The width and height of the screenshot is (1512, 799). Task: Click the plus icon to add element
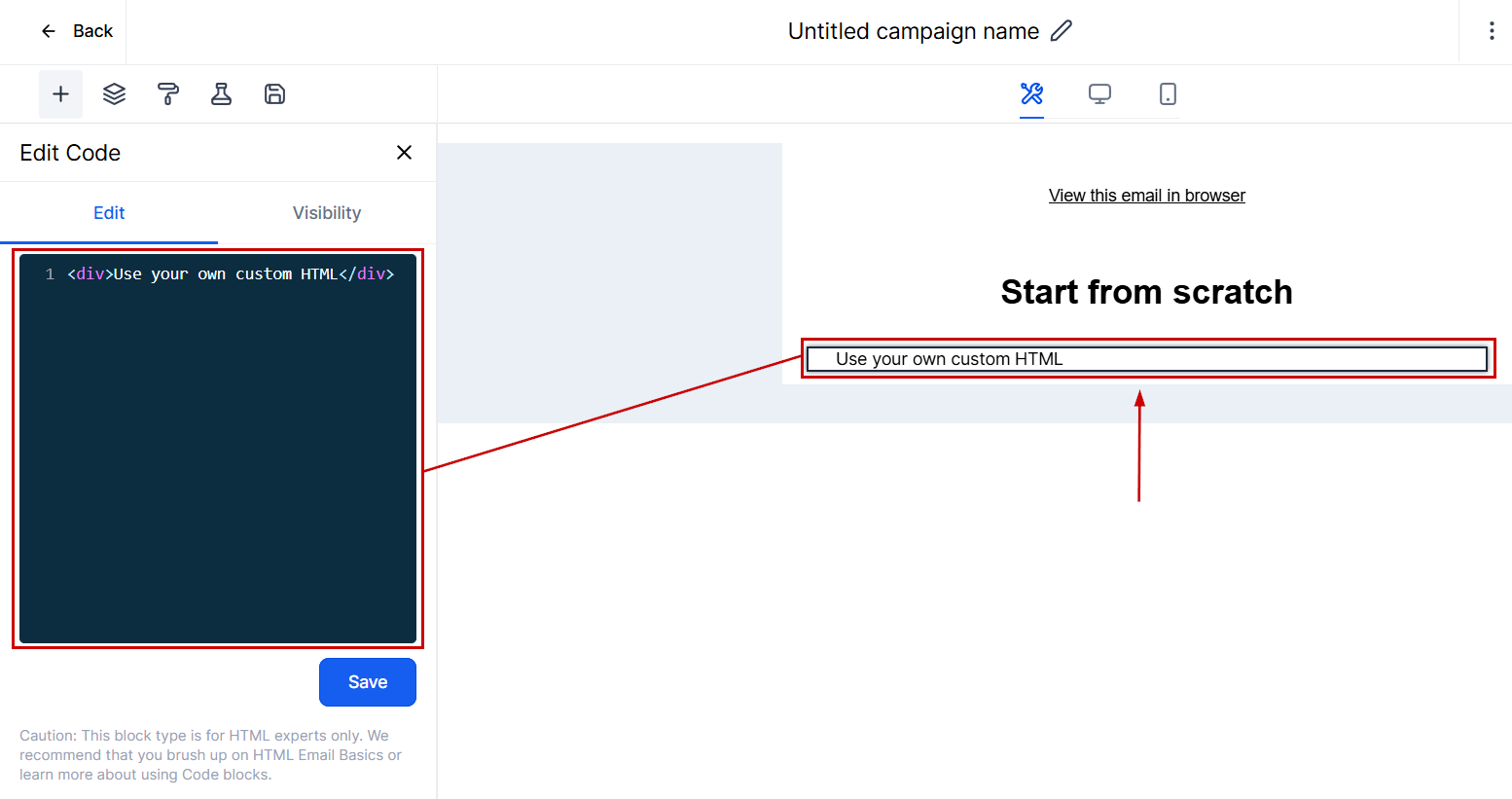coord(60,94)
